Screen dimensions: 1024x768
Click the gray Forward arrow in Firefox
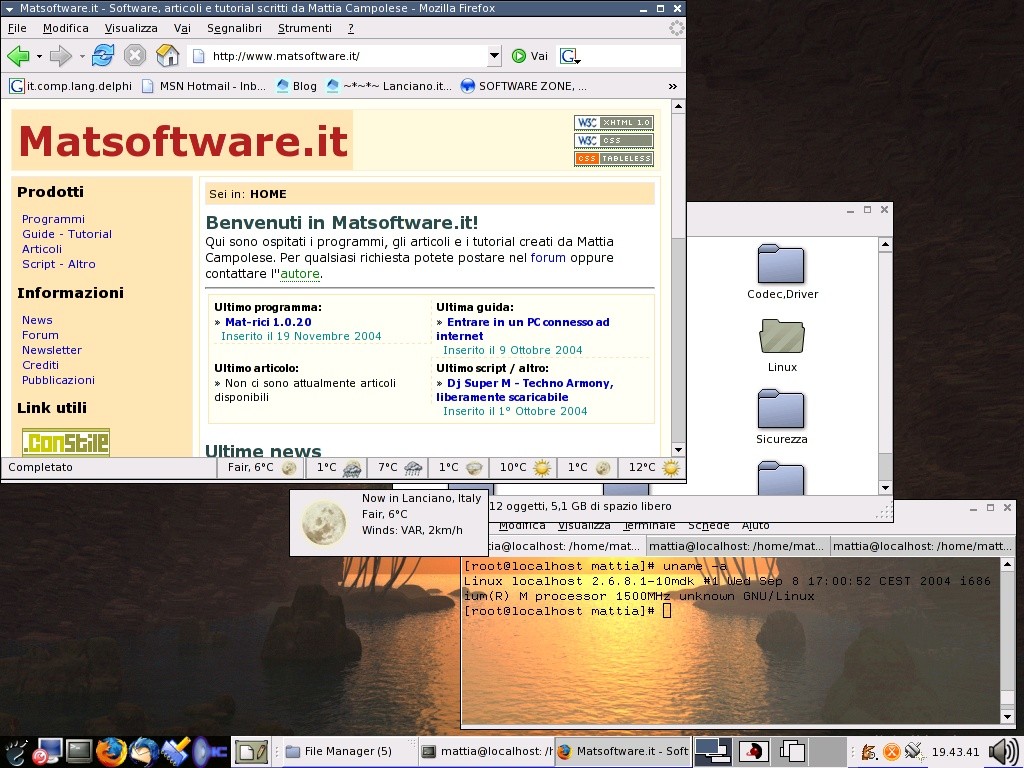click(x=60, y=56)
